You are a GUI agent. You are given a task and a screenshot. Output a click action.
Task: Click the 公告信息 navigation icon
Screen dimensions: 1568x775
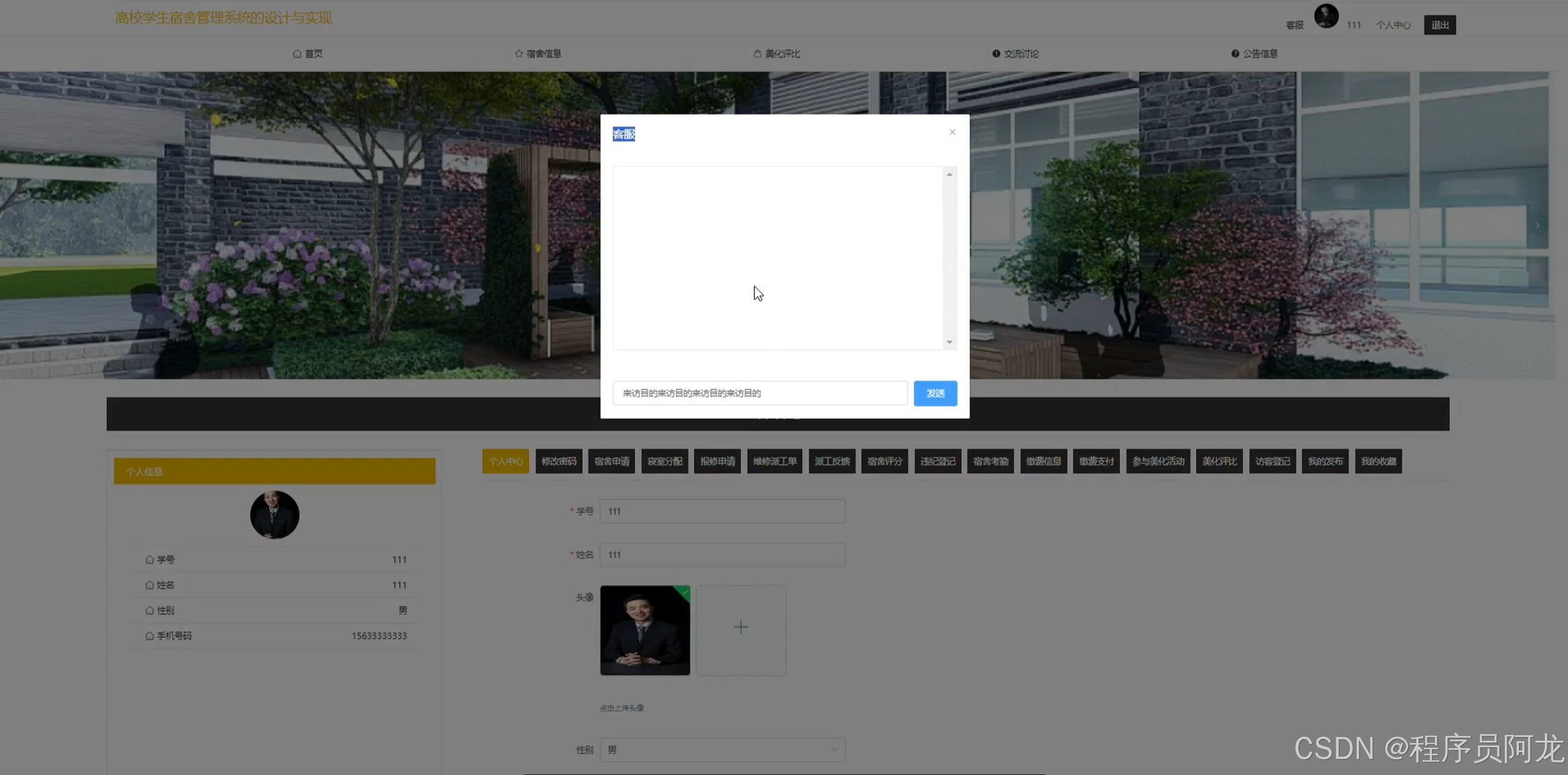[x=1235, y=54]
